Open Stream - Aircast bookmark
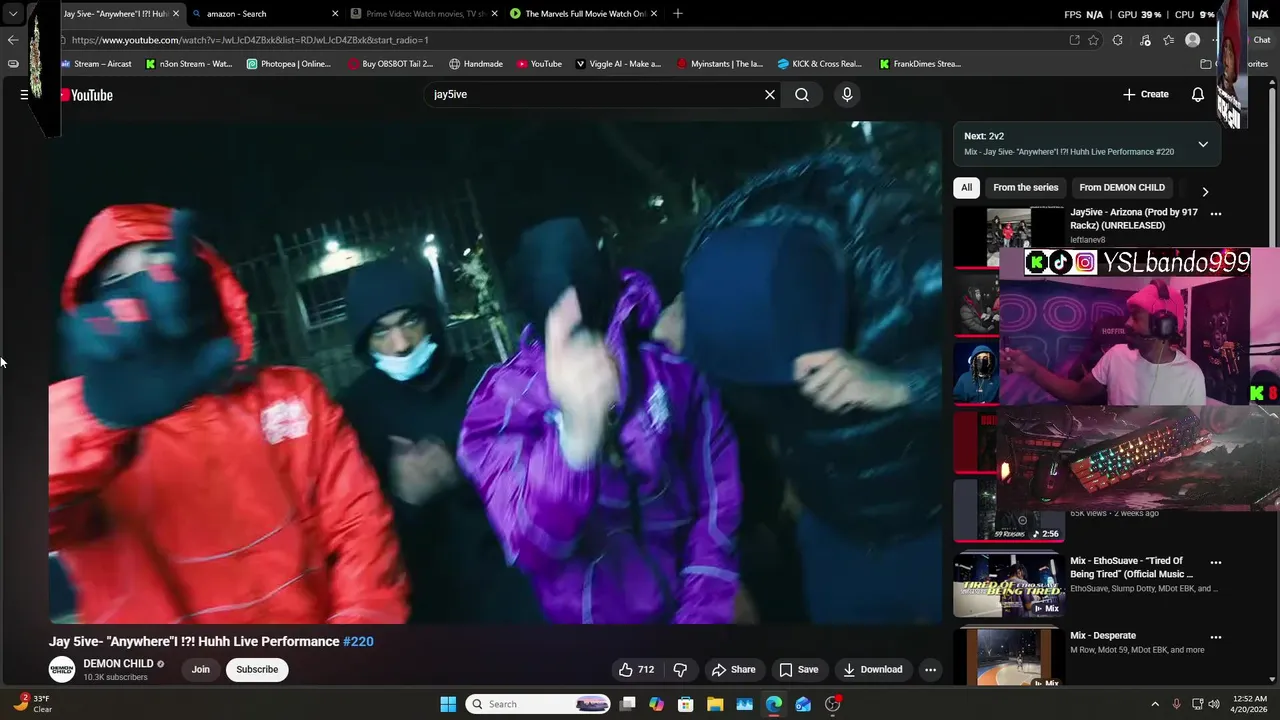 point(97,64)
